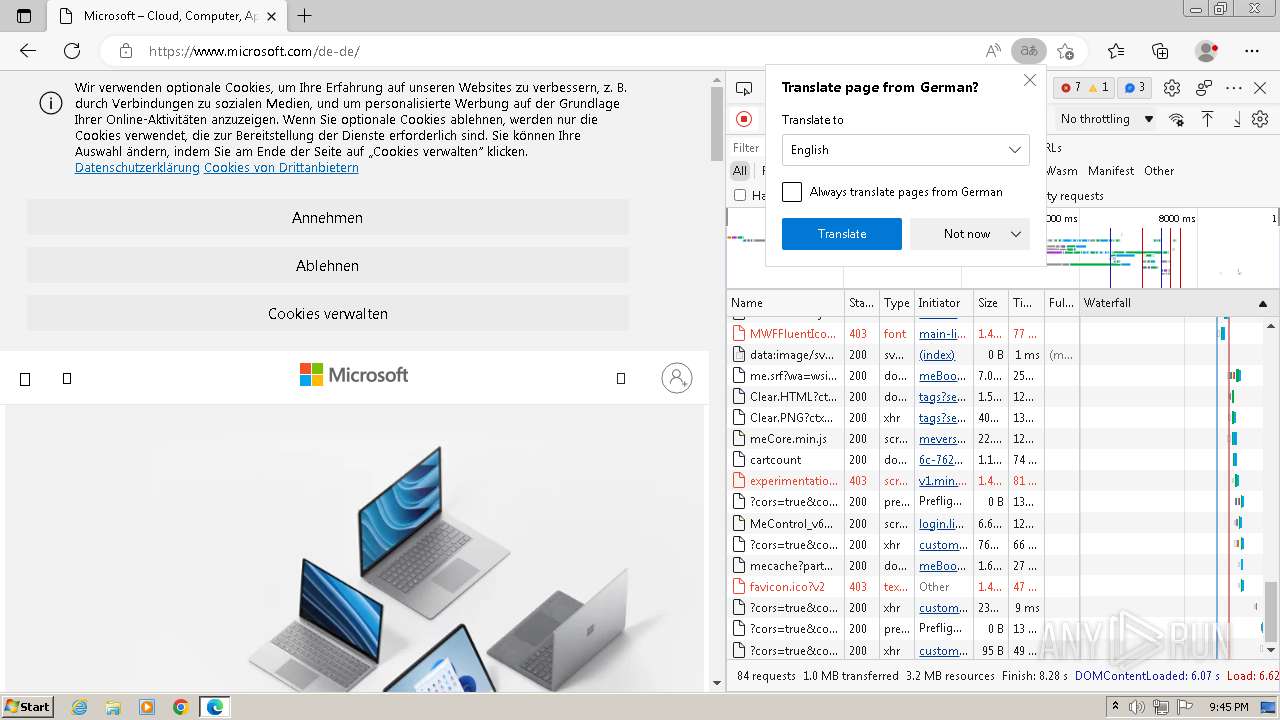Open the login.li... initiator link for MeControl
1280x720 pixels.
coord(942,523)
